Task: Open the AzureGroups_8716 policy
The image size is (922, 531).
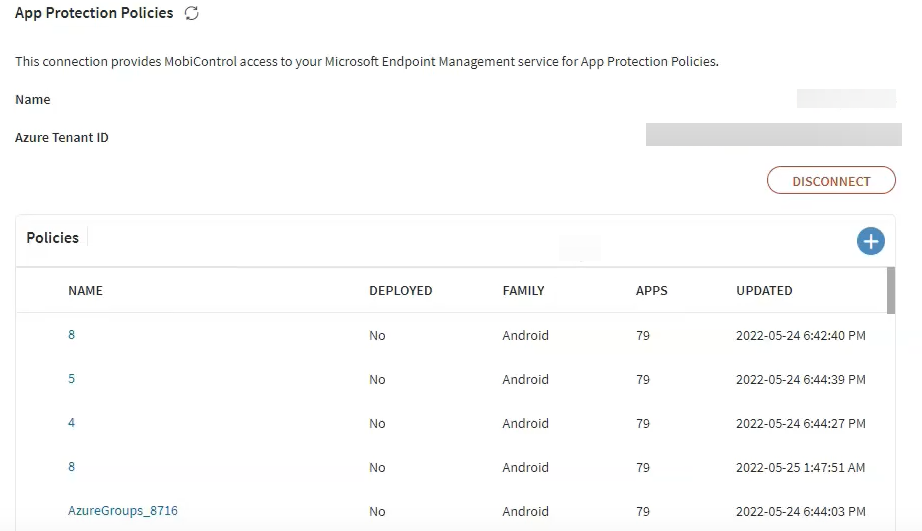Action: [x=122, y=511]
